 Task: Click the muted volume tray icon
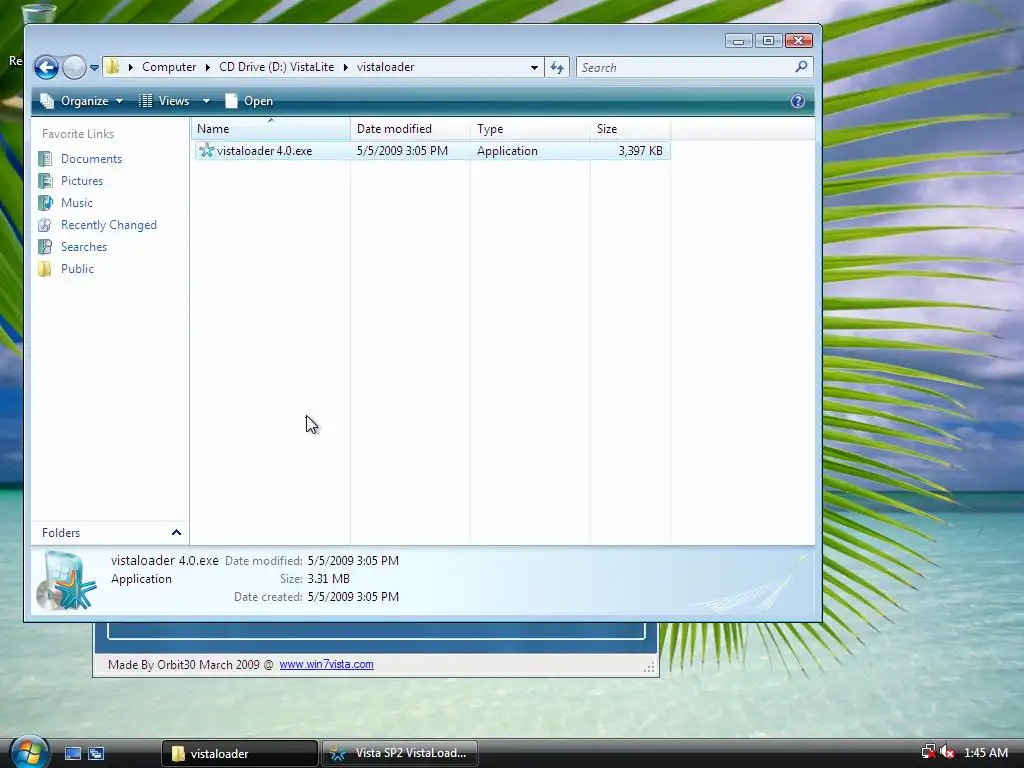click(x=947, y=752)
